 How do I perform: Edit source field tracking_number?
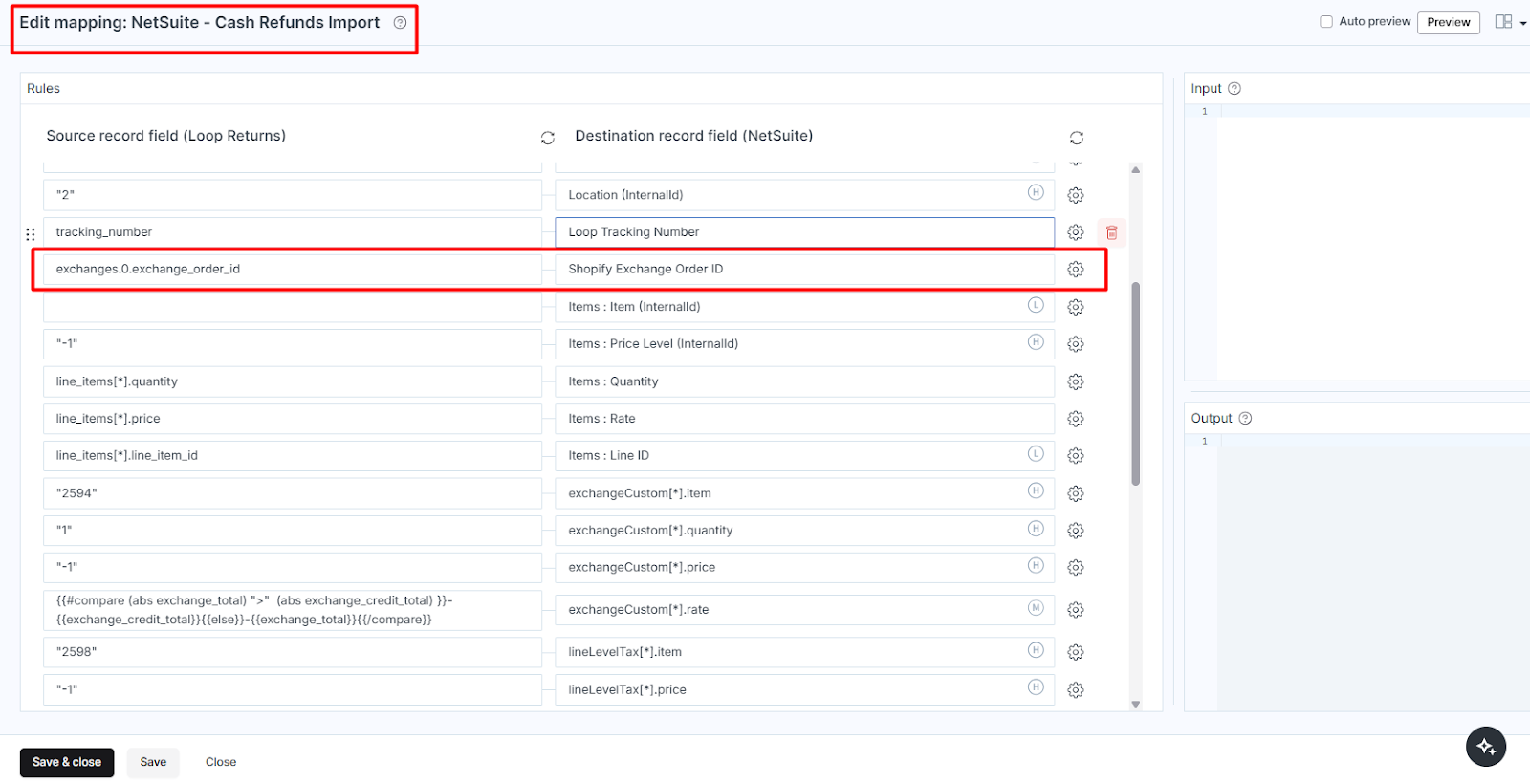point(293,232)
